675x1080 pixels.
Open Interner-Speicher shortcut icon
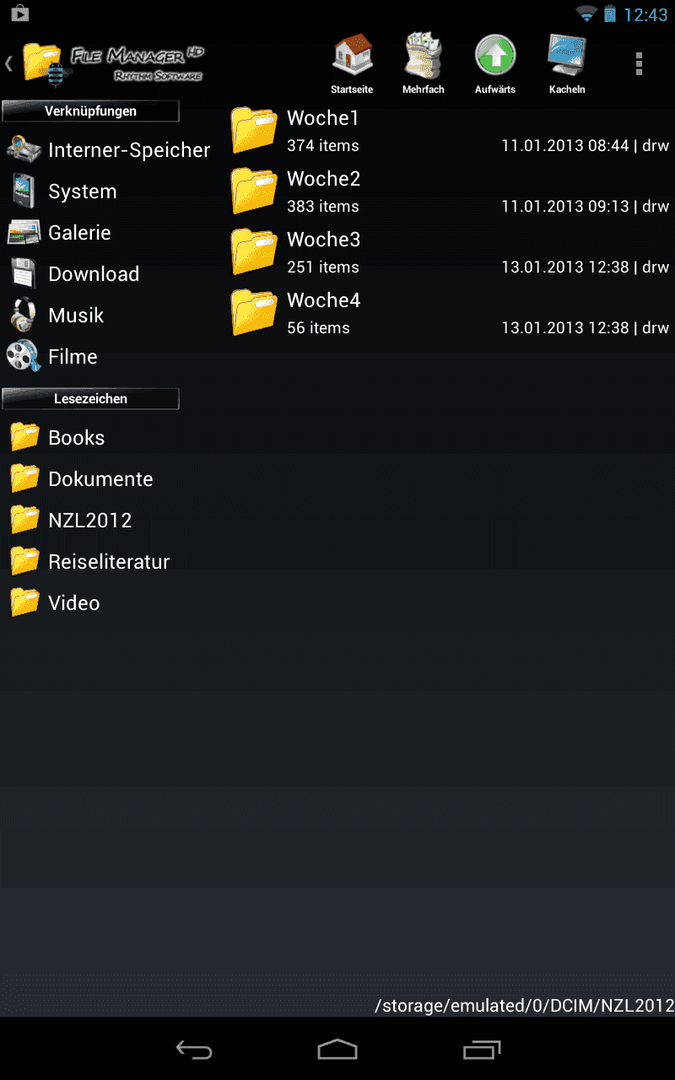point(23,149)
